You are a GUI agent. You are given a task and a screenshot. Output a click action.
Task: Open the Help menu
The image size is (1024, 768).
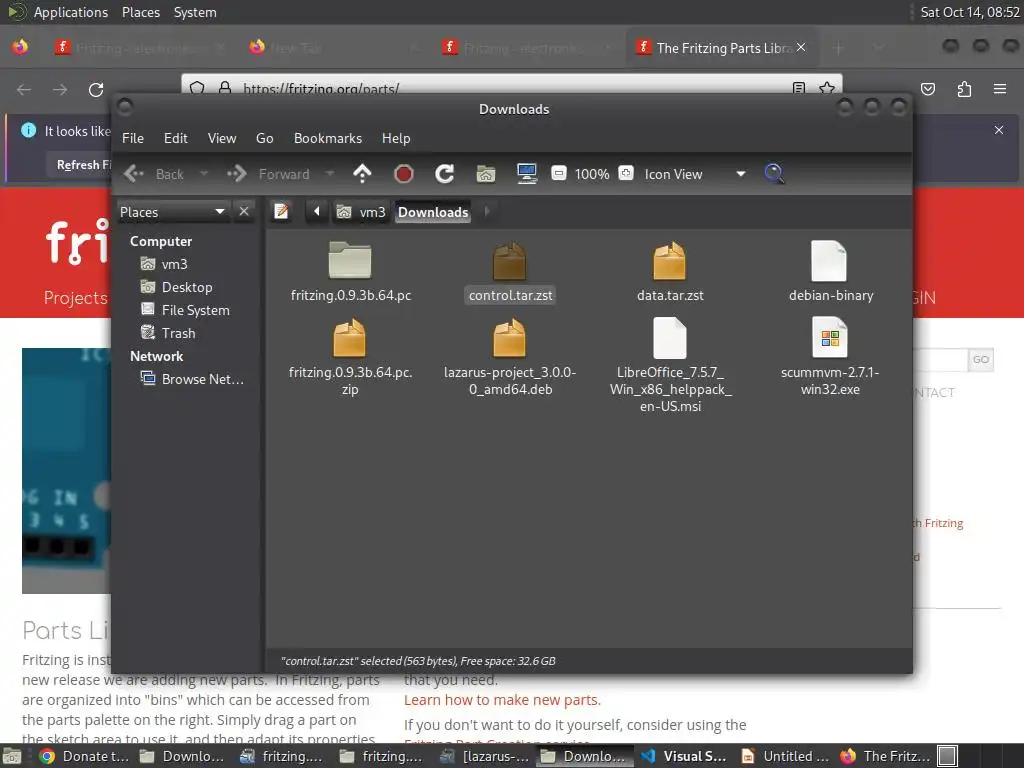click(396, 138)
